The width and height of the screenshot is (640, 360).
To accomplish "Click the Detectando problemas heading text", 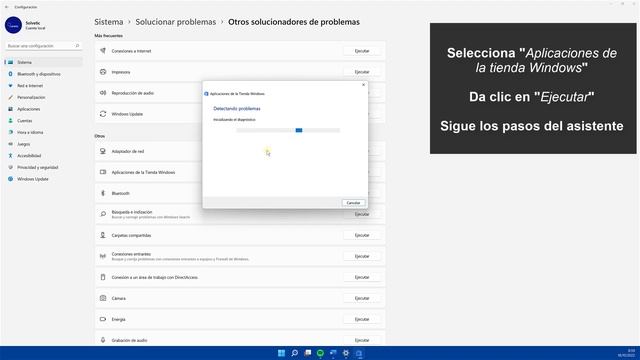I will click(237, 109).
